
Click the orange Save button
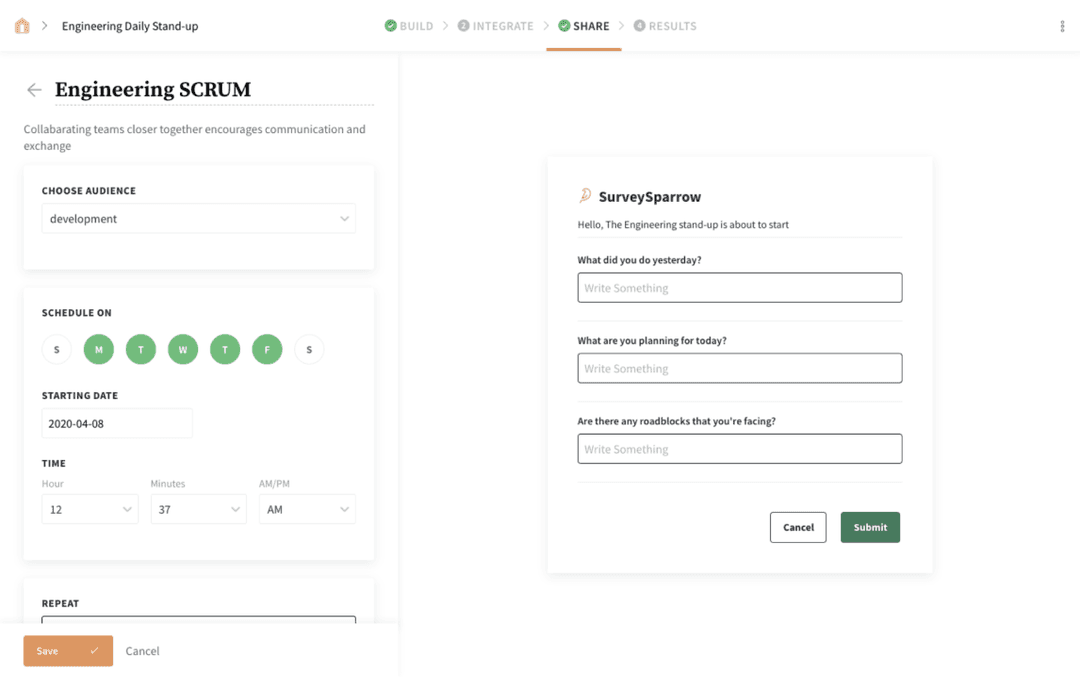coord(68,651)
